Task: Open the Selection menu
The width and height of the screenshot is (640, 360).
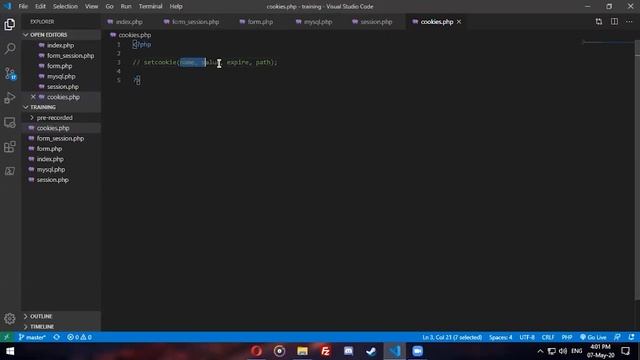Action: point(65,6)
